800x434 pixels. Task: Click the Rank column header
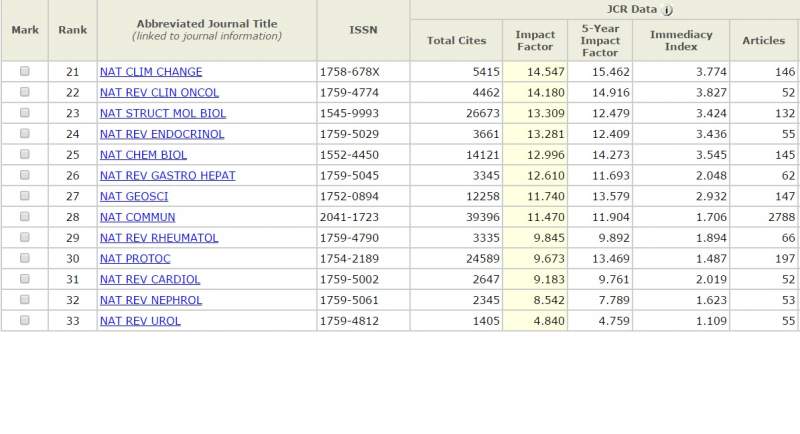[x=72, y=30]
